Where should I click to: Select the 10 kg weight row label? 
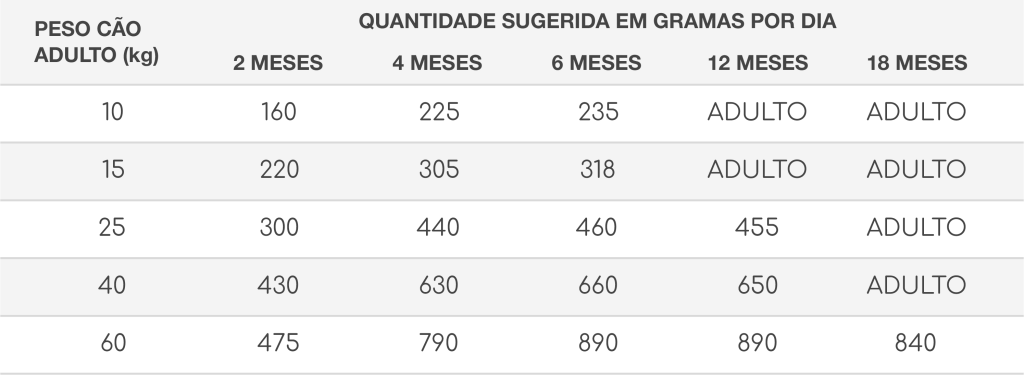(112, 112)
